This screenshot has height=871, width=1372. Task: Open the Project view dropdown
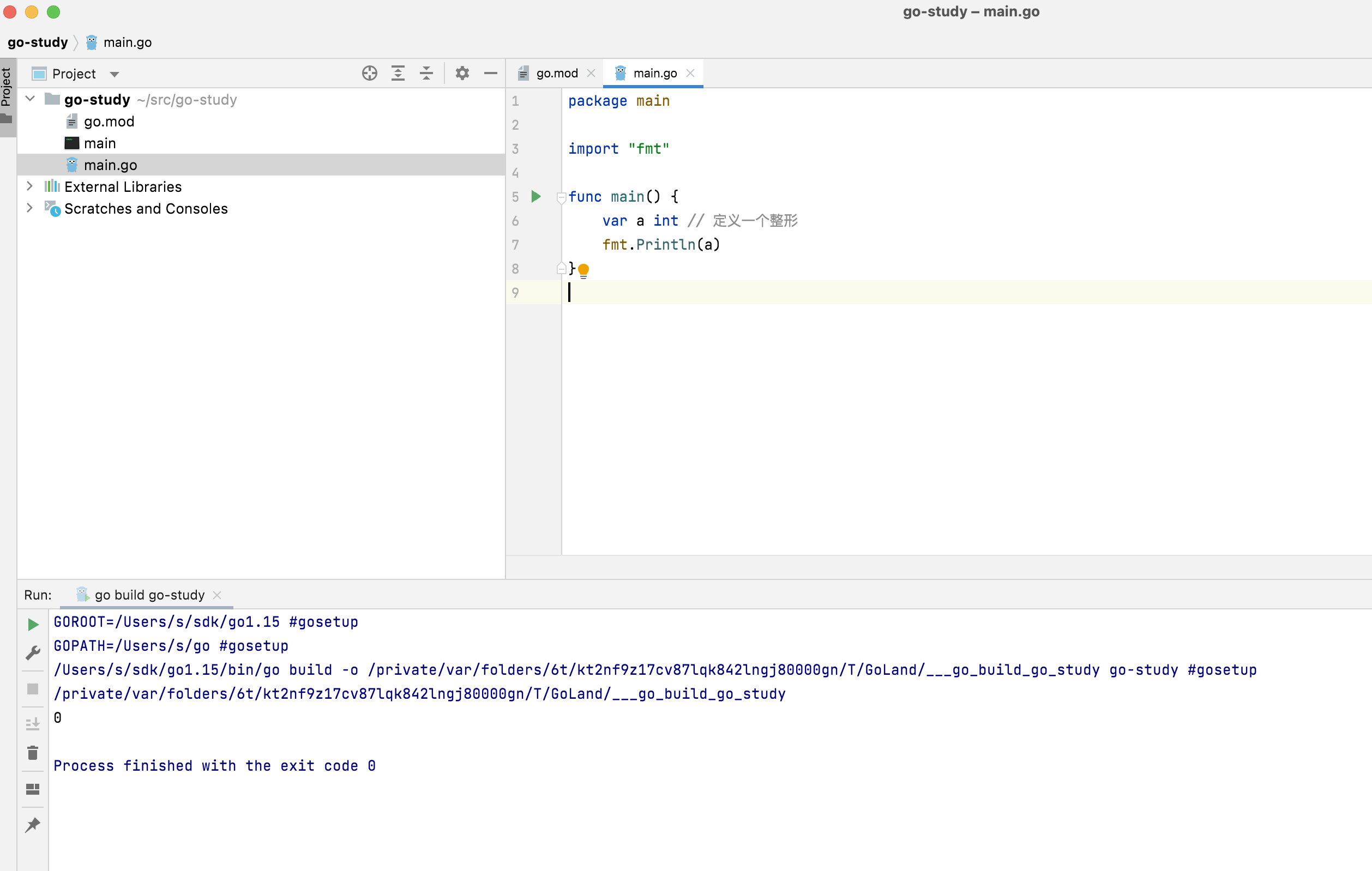coord(115,75)
